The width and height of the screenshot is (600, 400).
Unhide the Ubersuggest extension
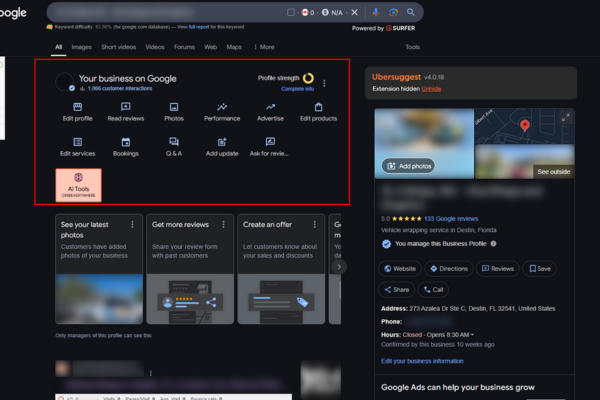pyautogui.click(x=431, y=89)
